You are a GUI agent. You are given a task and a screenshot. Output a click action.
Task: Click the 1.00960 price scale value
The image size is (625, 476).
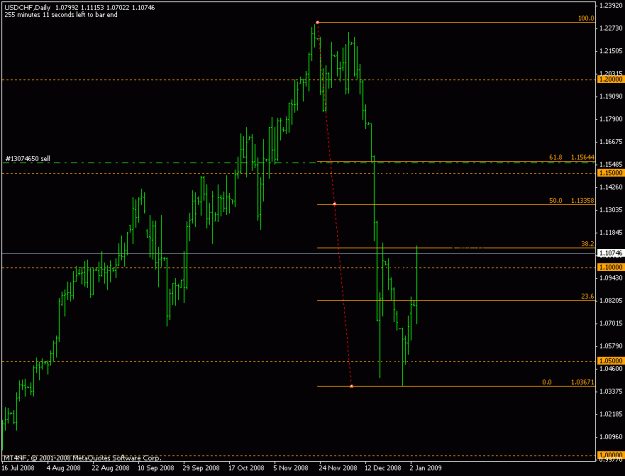coord(611,437)
